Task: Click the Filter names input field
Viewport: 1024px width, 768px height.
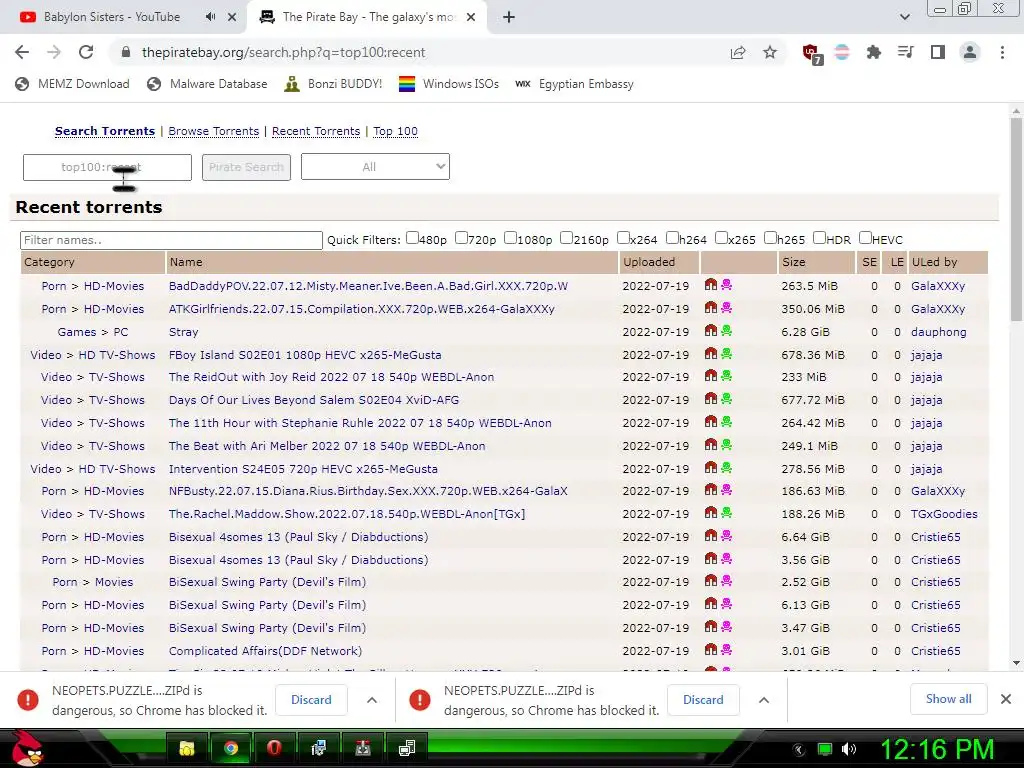Action: (171, 240)
